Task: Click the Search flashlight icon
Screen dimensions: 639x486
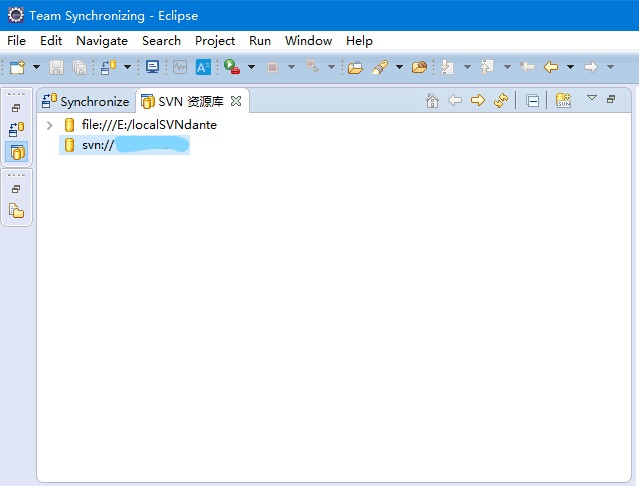Action: tap(380, 67)
